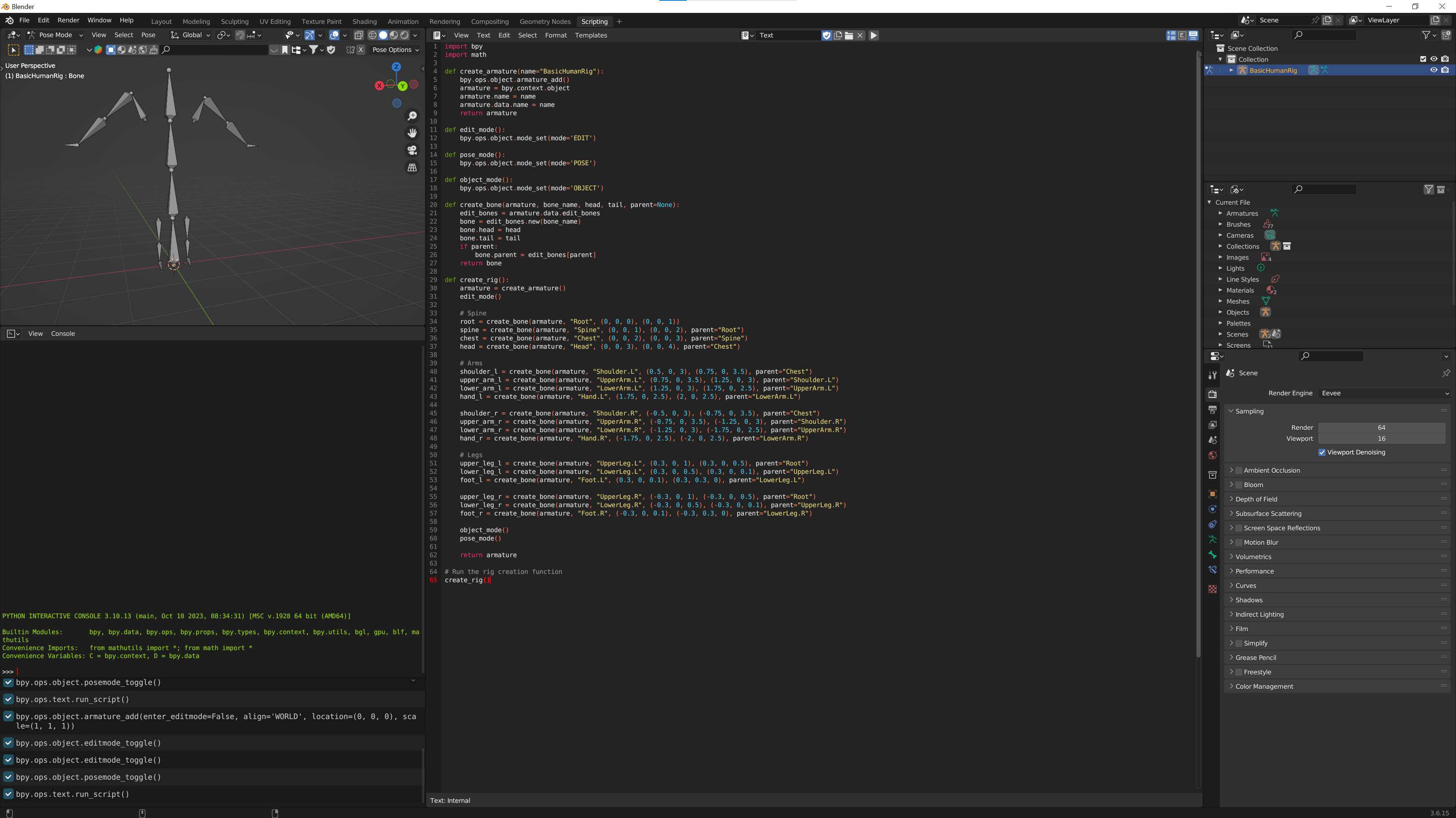Expand the Color Management panel
Image resolution: width=1456 pixels, height=818 pixels.
click(x=1264, y=686)
